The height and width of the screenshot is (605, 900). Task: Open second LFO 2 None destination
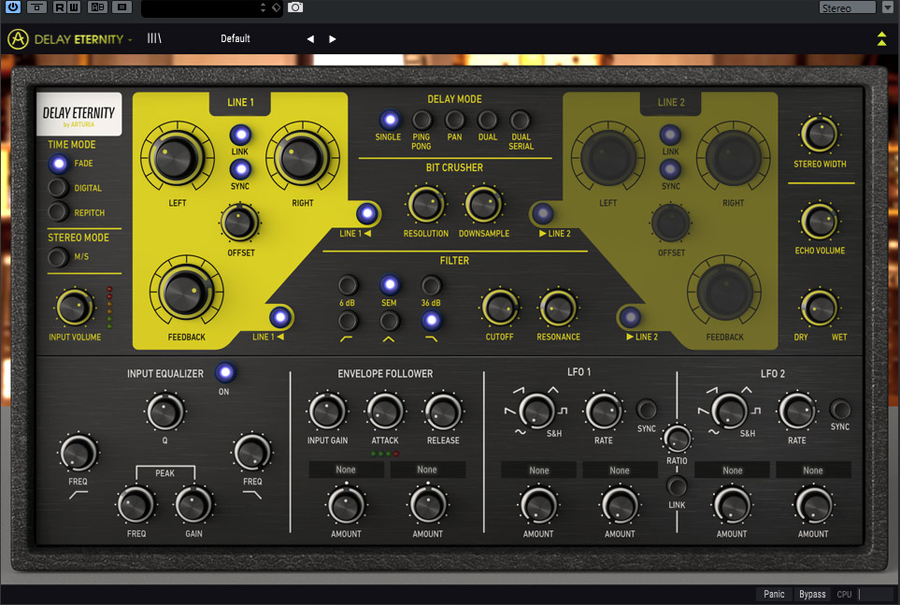[x=813, y=470]
